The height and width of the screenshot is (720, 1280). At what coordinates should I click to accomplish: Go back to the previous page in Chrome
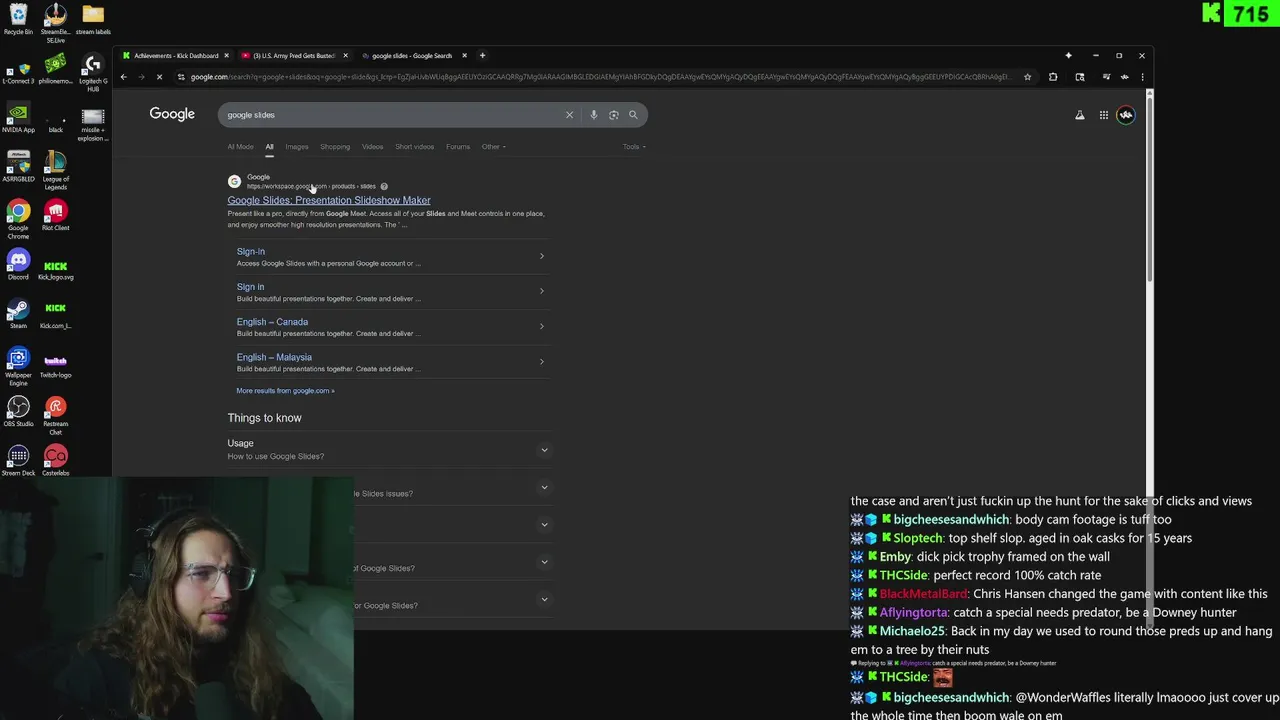[x=124, y=77]
